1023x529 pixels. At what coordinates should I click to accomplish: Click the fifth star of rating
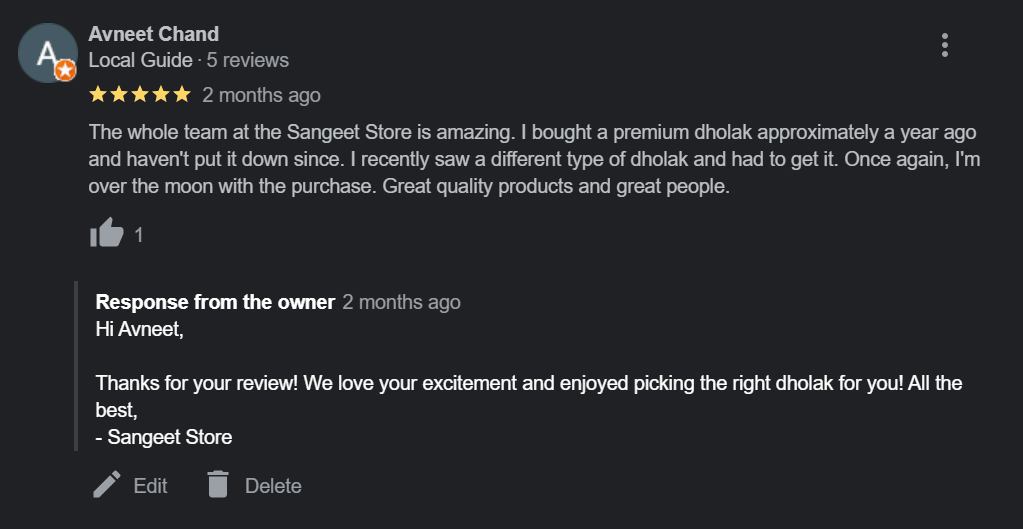point(181,95)
